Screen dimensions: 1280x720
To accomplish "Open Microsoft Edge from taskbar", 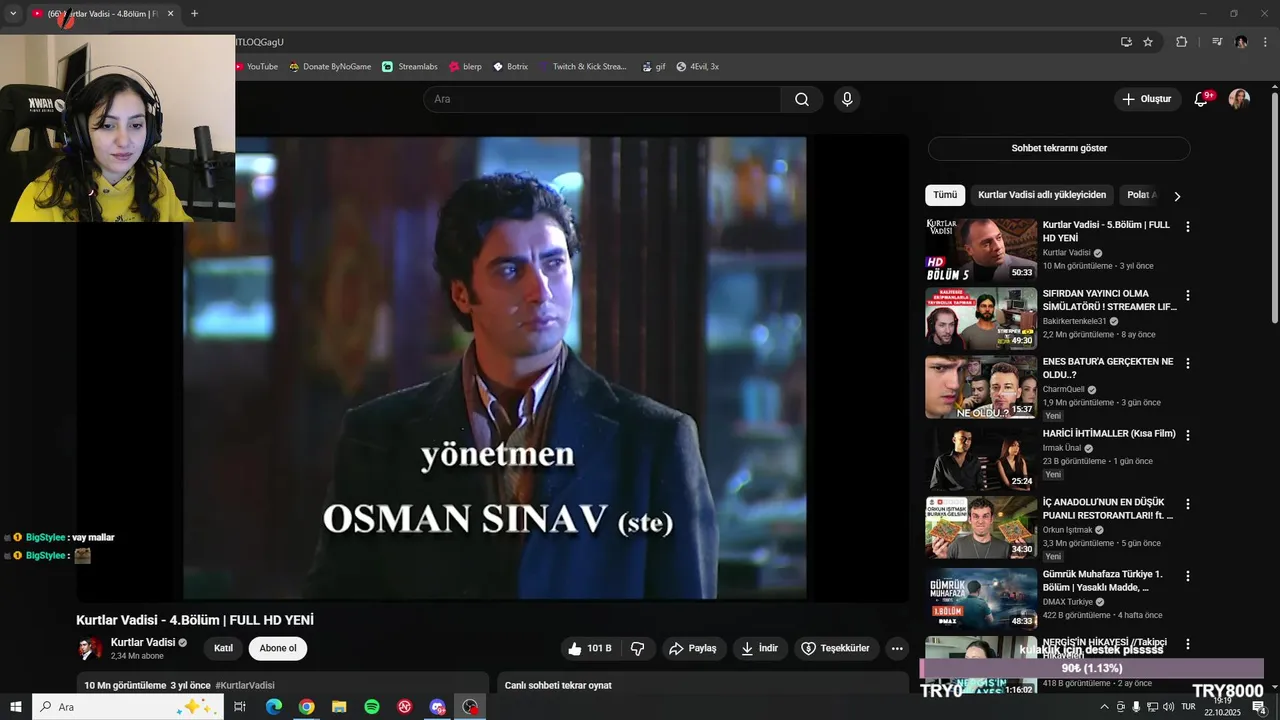I will tap(274, 707).
